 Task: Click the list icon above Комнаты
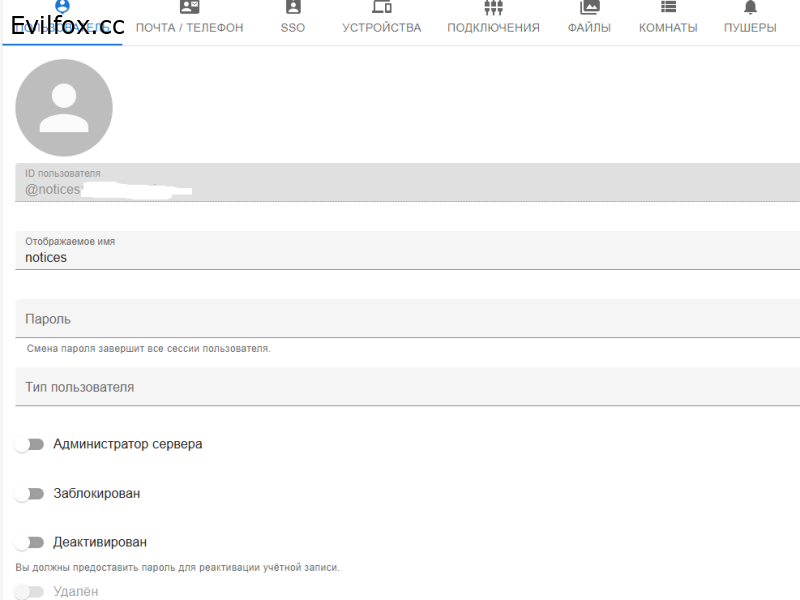pos(668,7)
